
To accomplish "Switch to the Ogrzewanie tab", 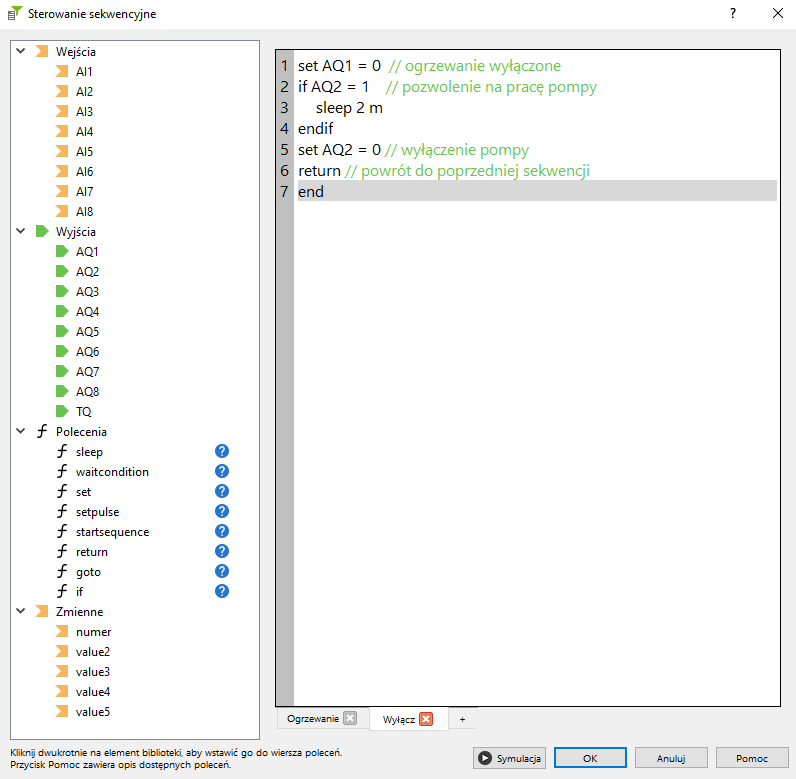I will [313, 719].
